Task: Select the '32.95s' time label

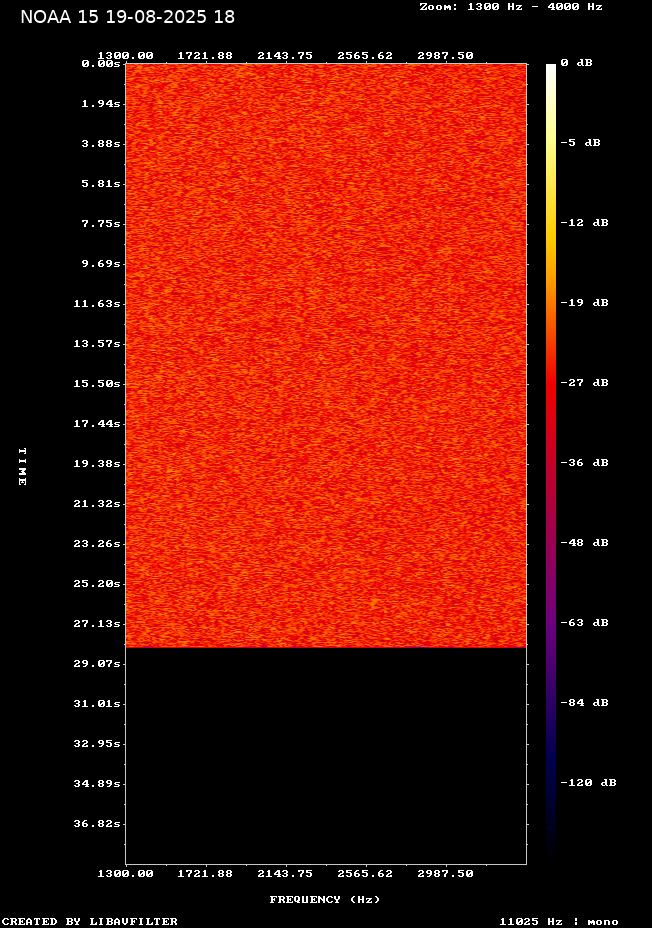Action: pyautogui.click(x=97, y=743)
